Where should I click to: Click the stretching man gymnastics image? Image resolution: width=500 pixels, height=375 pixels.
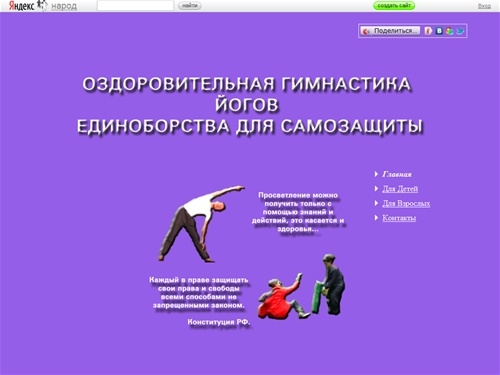click(x=201, y=224)
